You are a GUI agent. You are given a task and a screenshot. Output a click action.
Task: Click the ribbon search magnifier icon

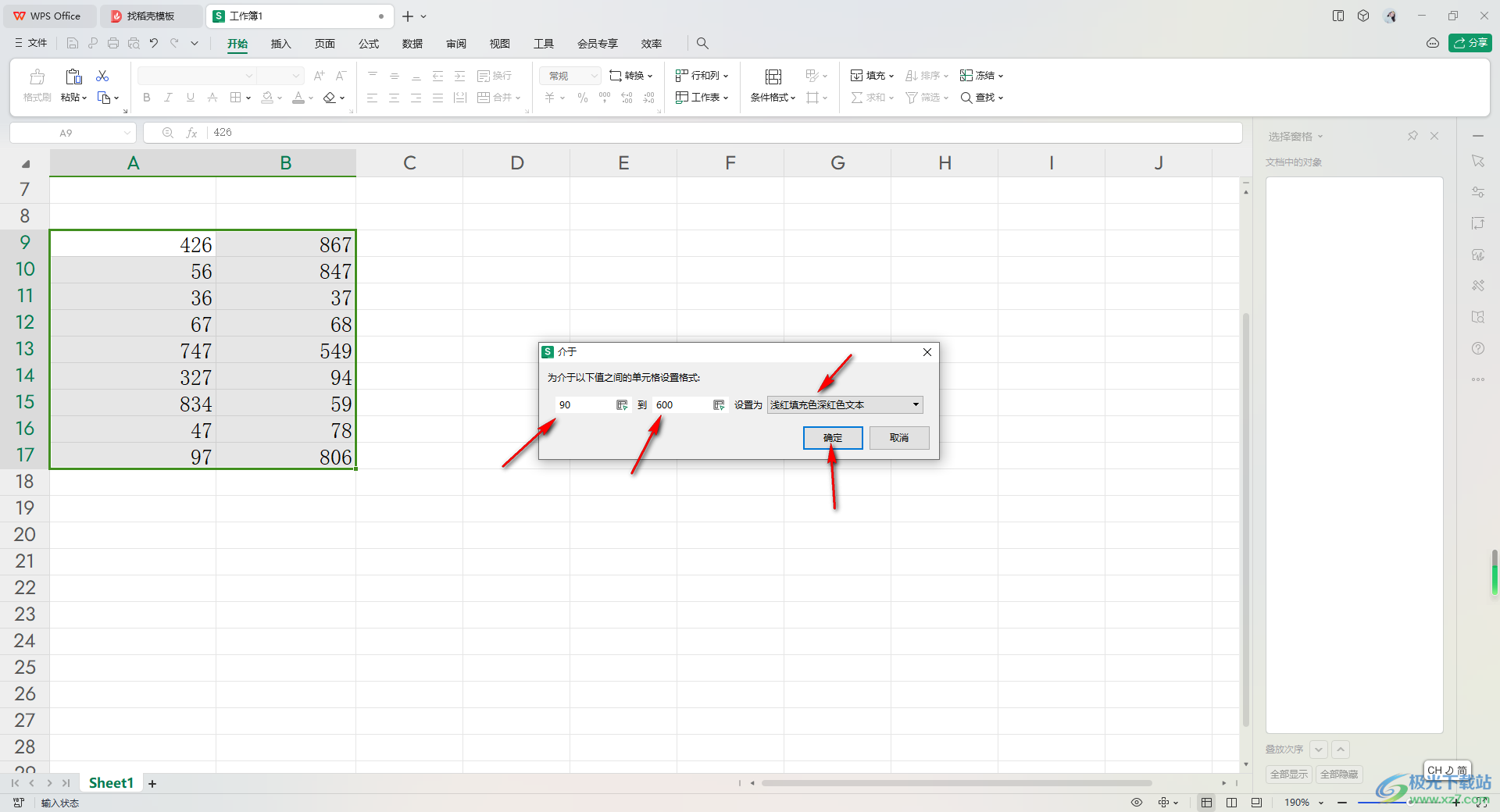click(x=702, y=44)
